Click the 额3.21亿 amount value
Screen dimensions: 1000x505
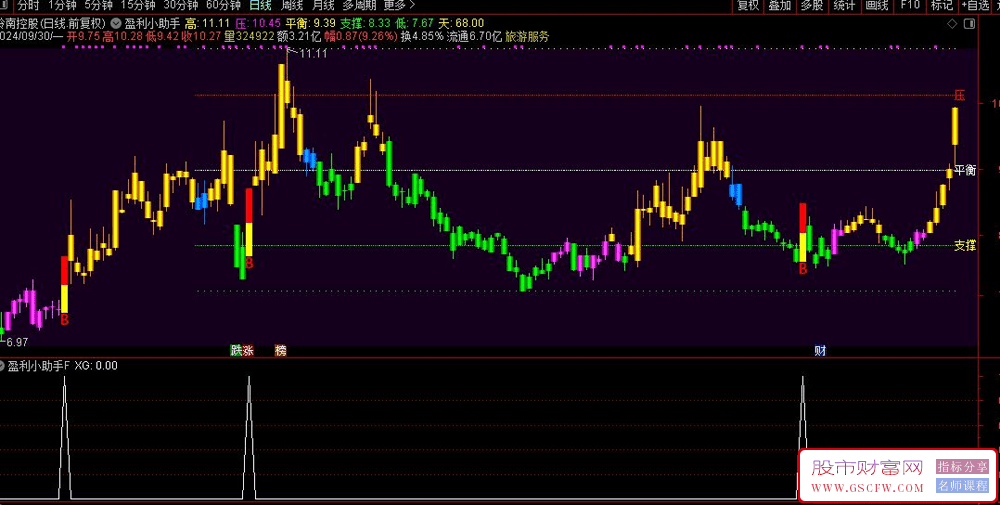(299, 37)
